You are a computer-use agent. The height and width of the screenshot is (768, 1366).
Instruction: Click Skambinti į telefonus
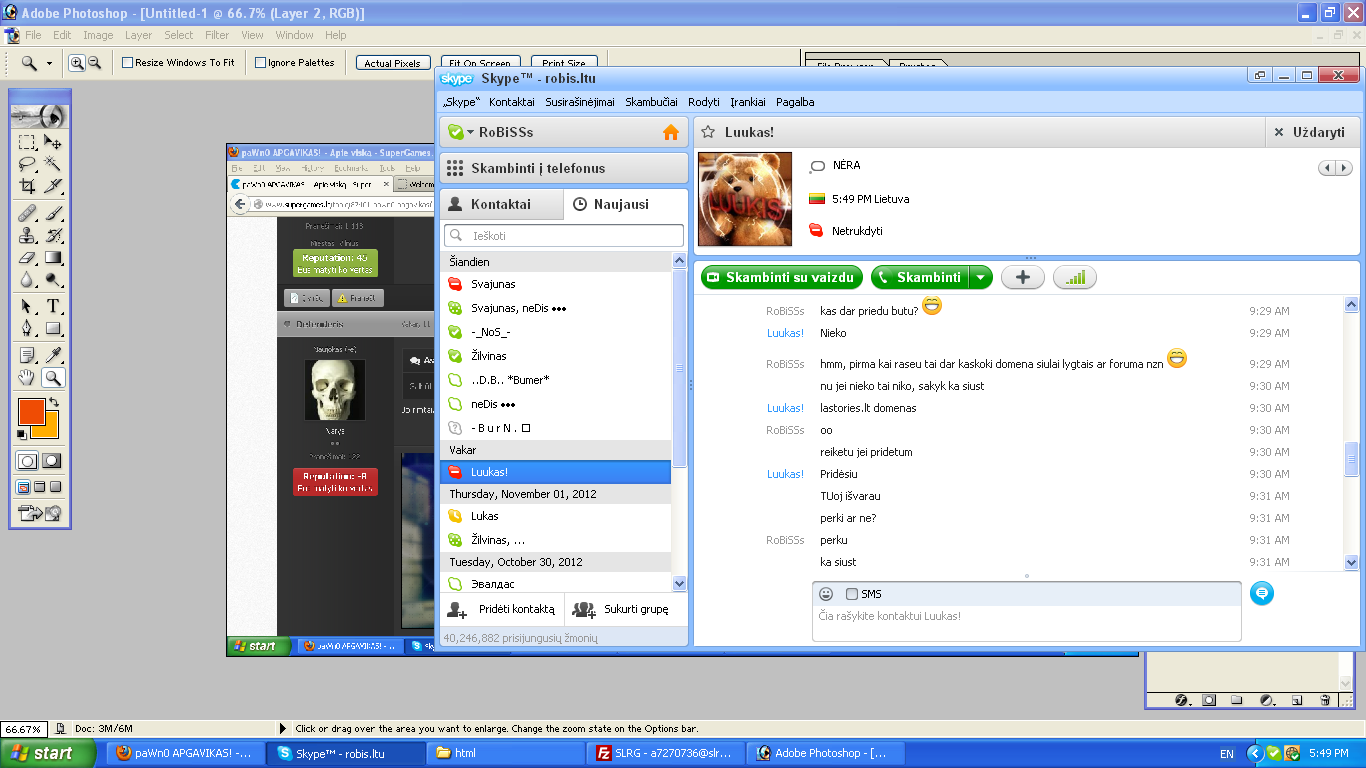[564, 168]
